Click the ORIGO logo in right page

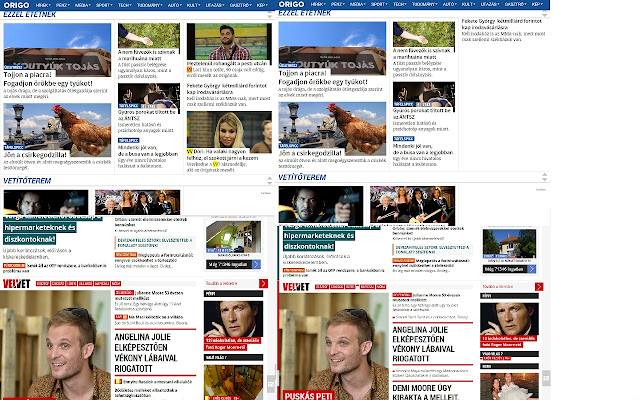pyautogui.click(x=295, y=5)
